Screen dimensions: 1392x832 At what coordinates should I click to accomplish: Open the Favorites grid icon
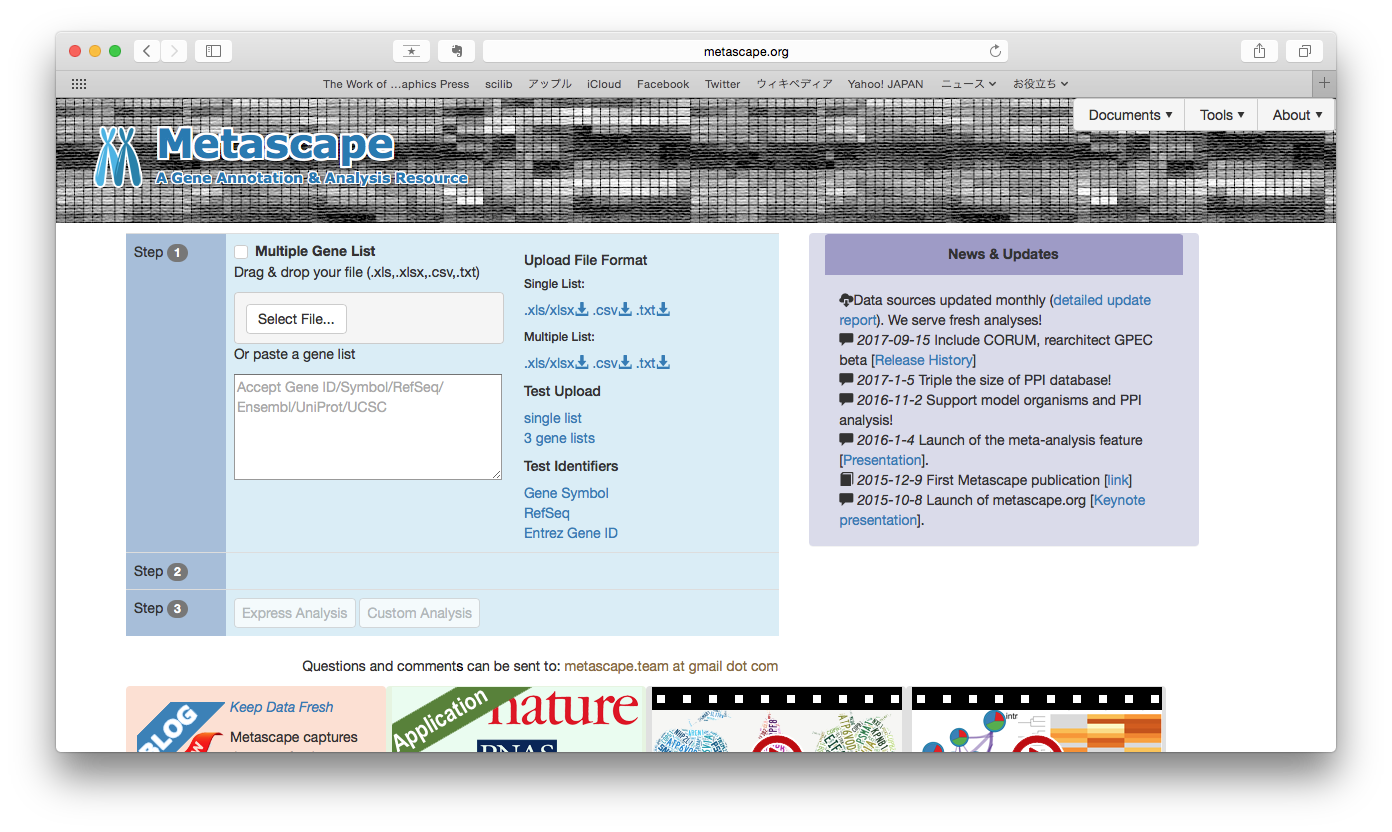pos(79,84)
